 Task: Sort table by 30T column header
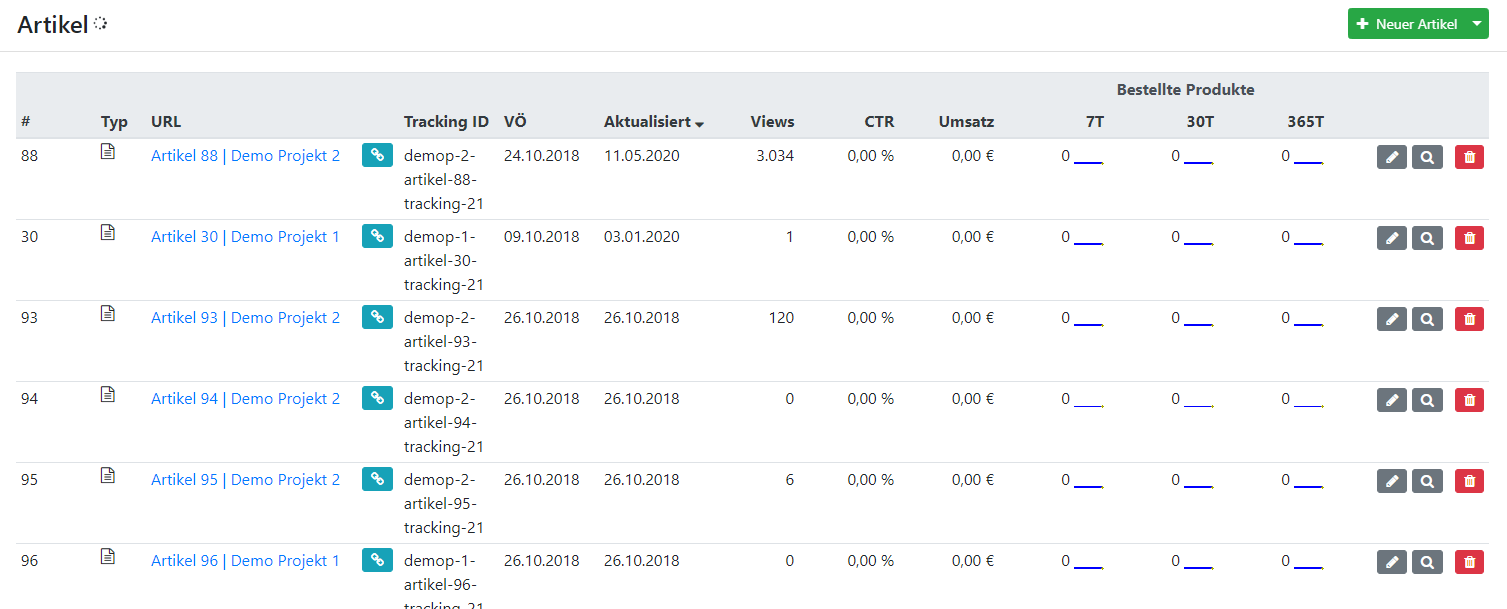coord(1200,122)
